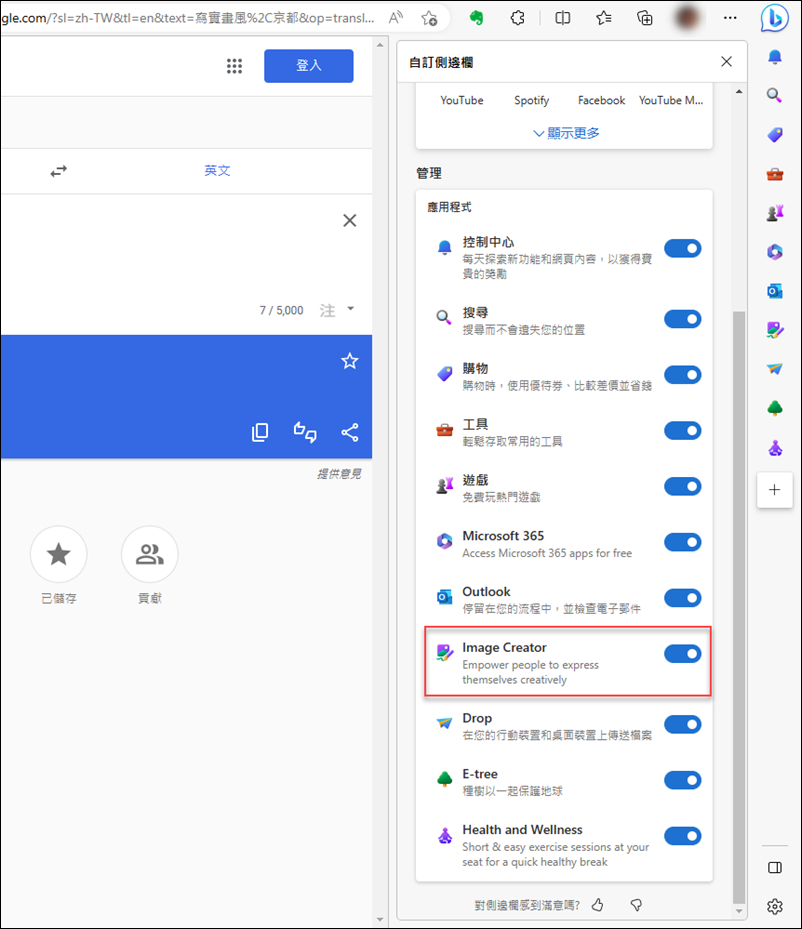This screenshot has height=929, width=802.
Task: Open the input method dropdown arrow
Action: [x=351, y=309]
